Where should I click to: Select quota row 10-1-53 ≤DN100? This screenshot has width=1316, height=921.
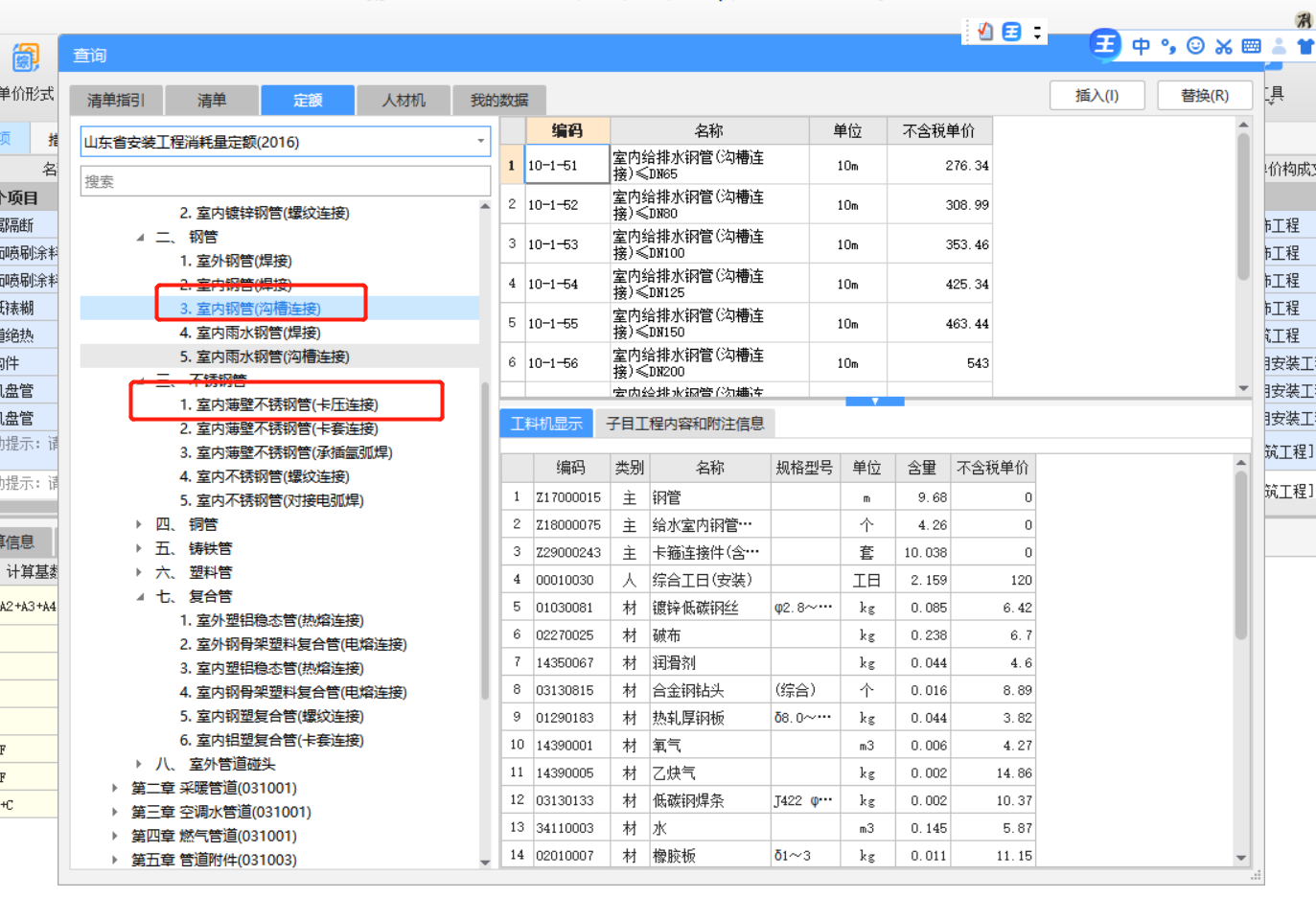(x=746, y=244)
